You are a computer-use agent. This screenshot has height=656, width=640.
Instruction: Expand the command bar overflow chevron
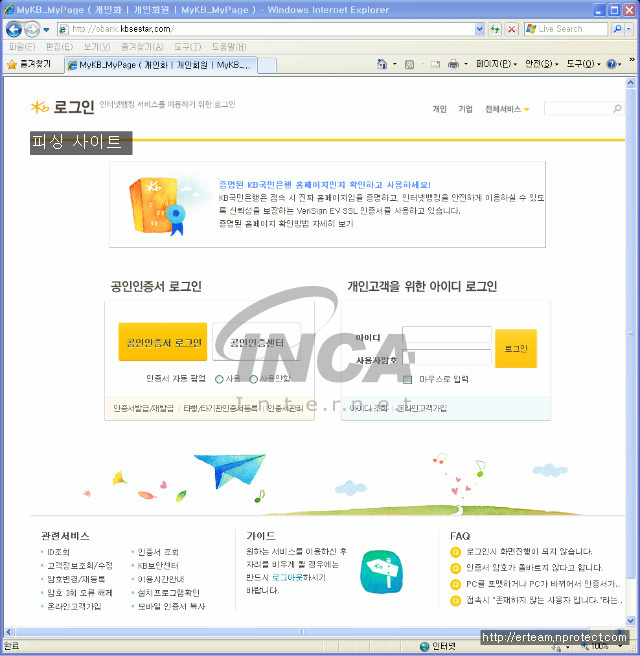tap(631, 60)
